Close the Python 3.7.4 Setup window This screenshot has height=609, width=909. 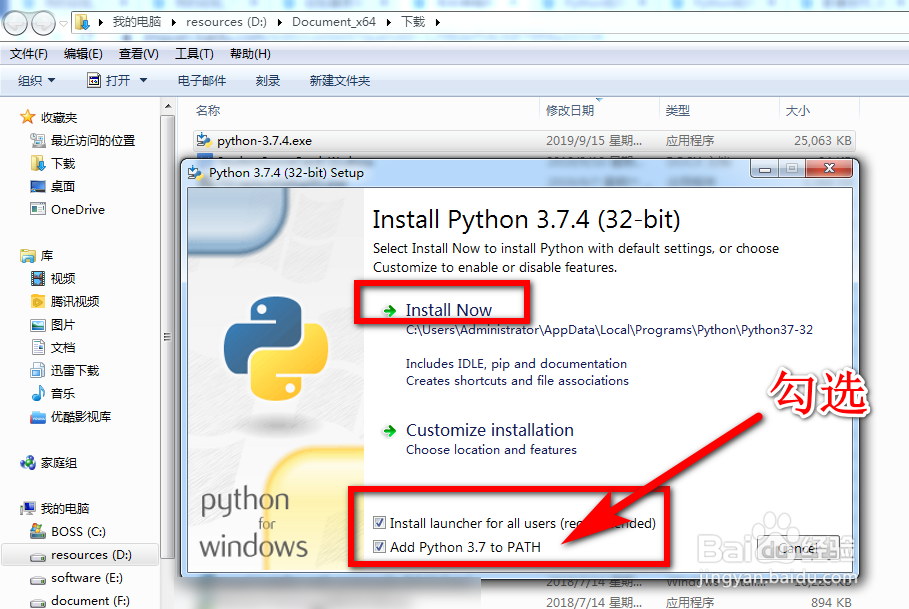coord(829,169)
